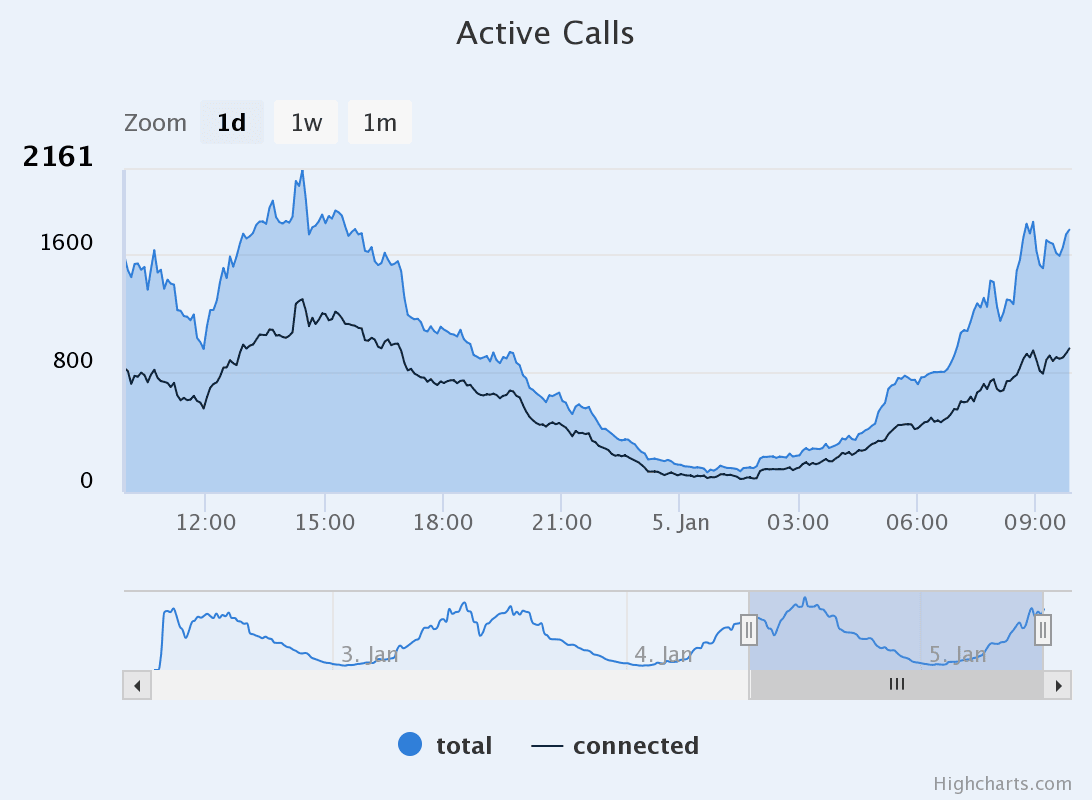The height and width of the screenshot is (800, 1092).
Task: Click the Zoom label text
Action: pos(155,123)
